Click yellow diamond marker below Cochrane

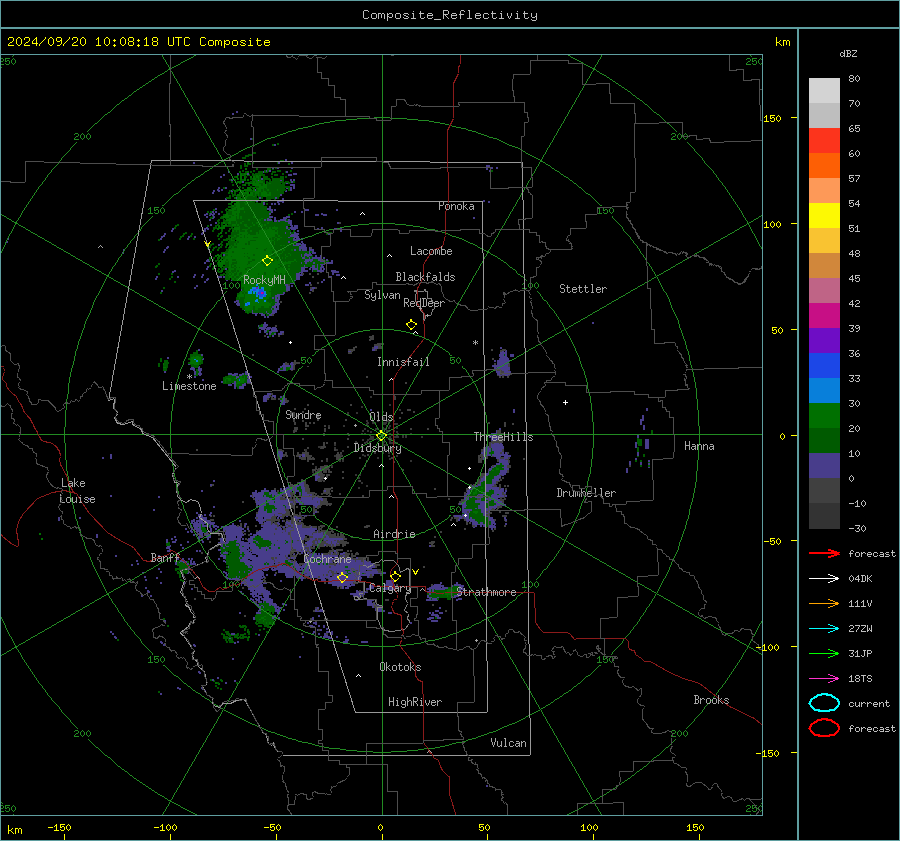pyautogui.click(x=342, y=577)
